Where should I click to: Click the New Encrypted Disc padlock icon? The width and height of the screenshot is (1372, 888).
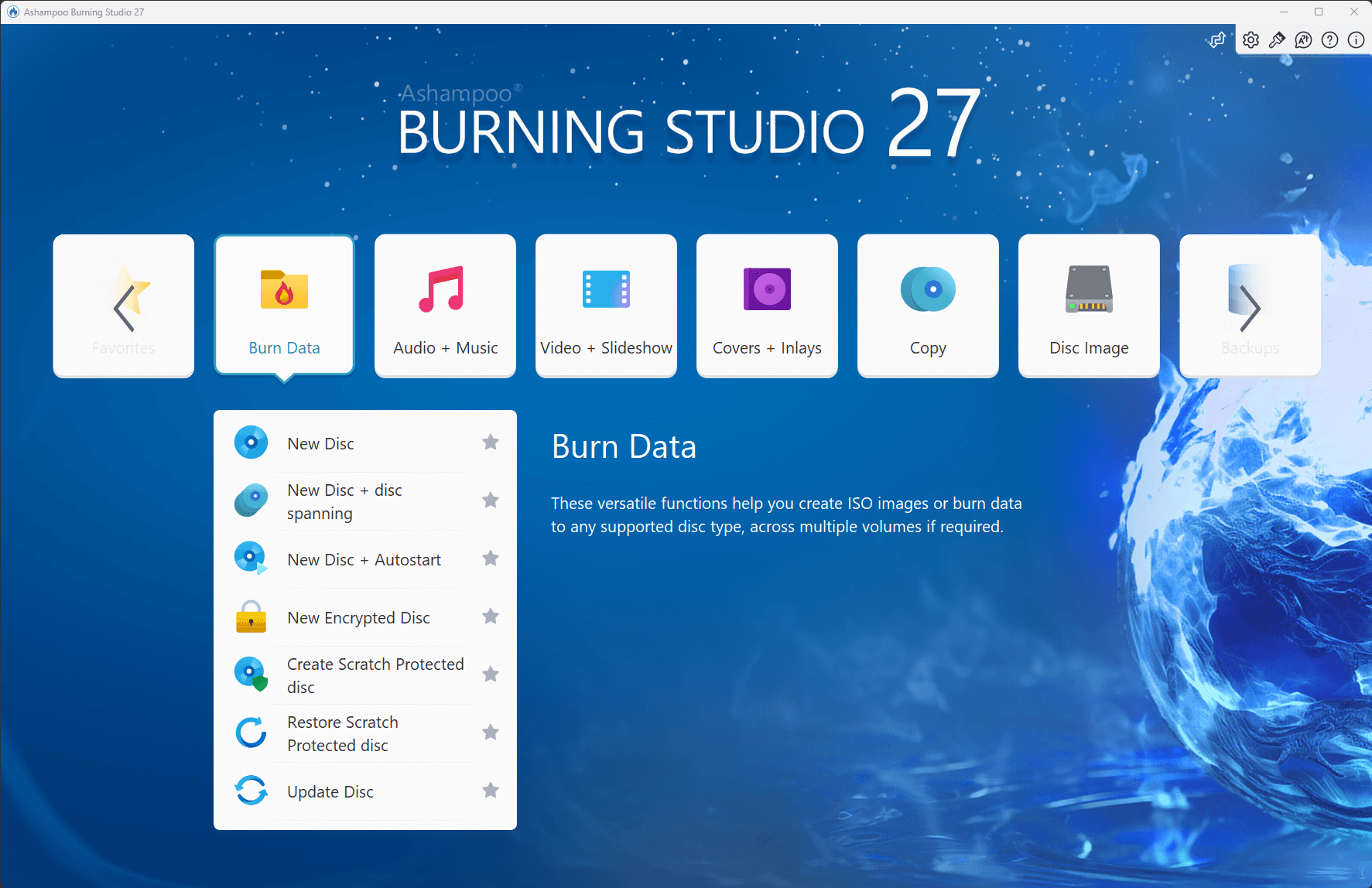tap(250, 616)
